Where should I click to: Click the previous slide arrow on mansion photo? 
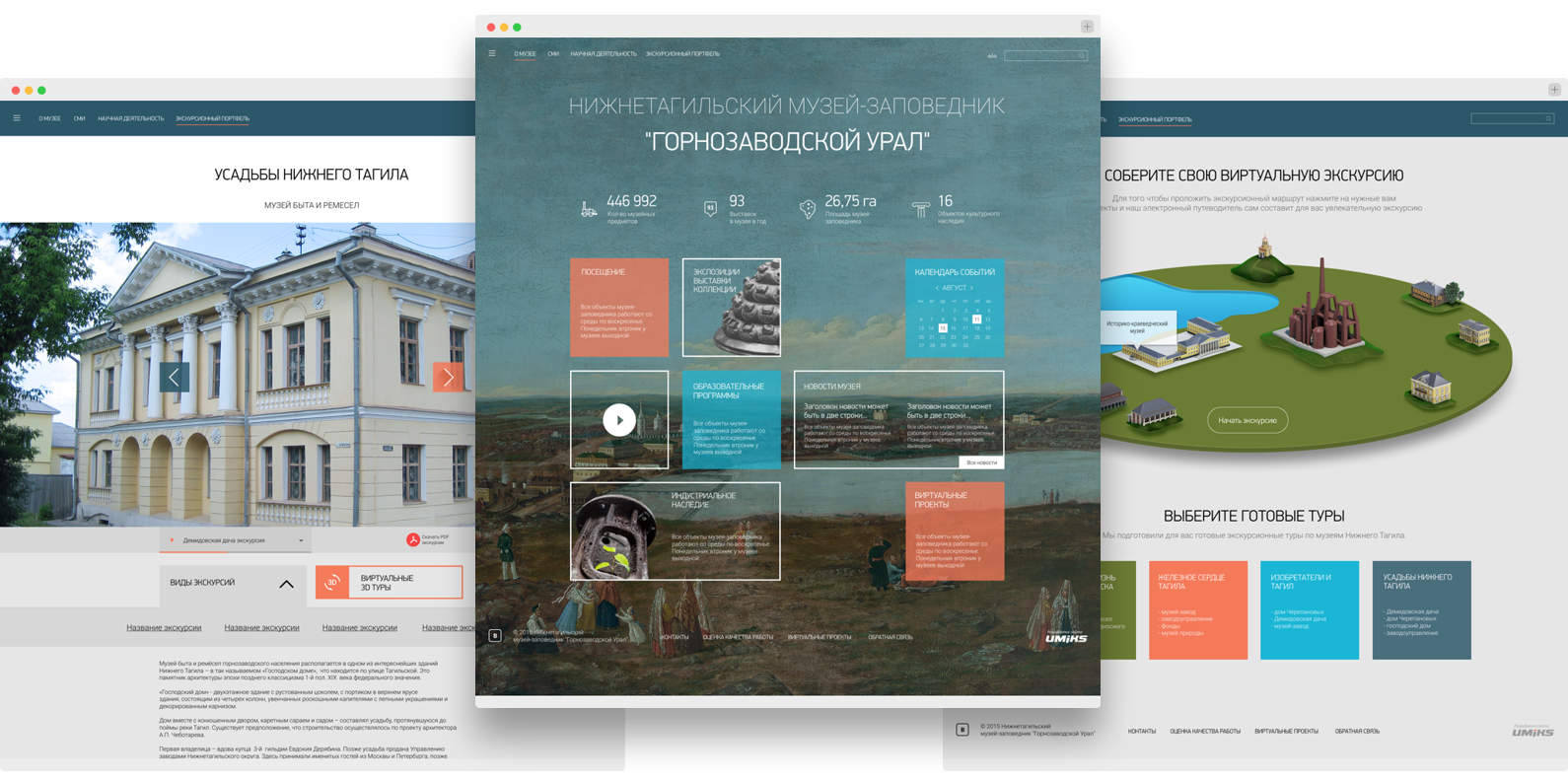[x=175, y=377]
